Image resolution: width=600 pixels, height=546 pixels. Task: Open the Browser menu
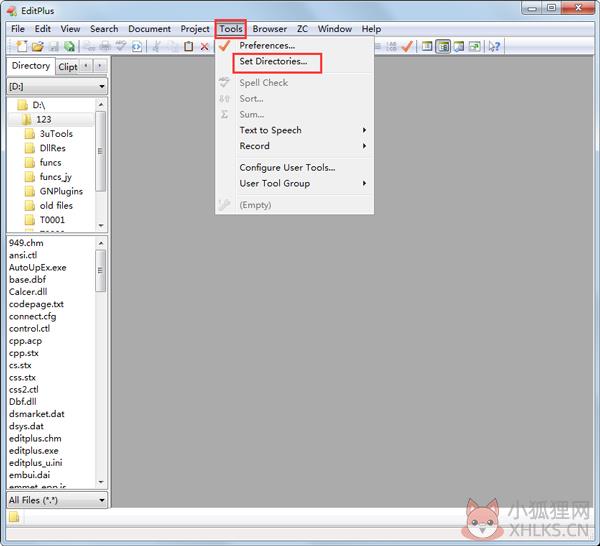269,29
